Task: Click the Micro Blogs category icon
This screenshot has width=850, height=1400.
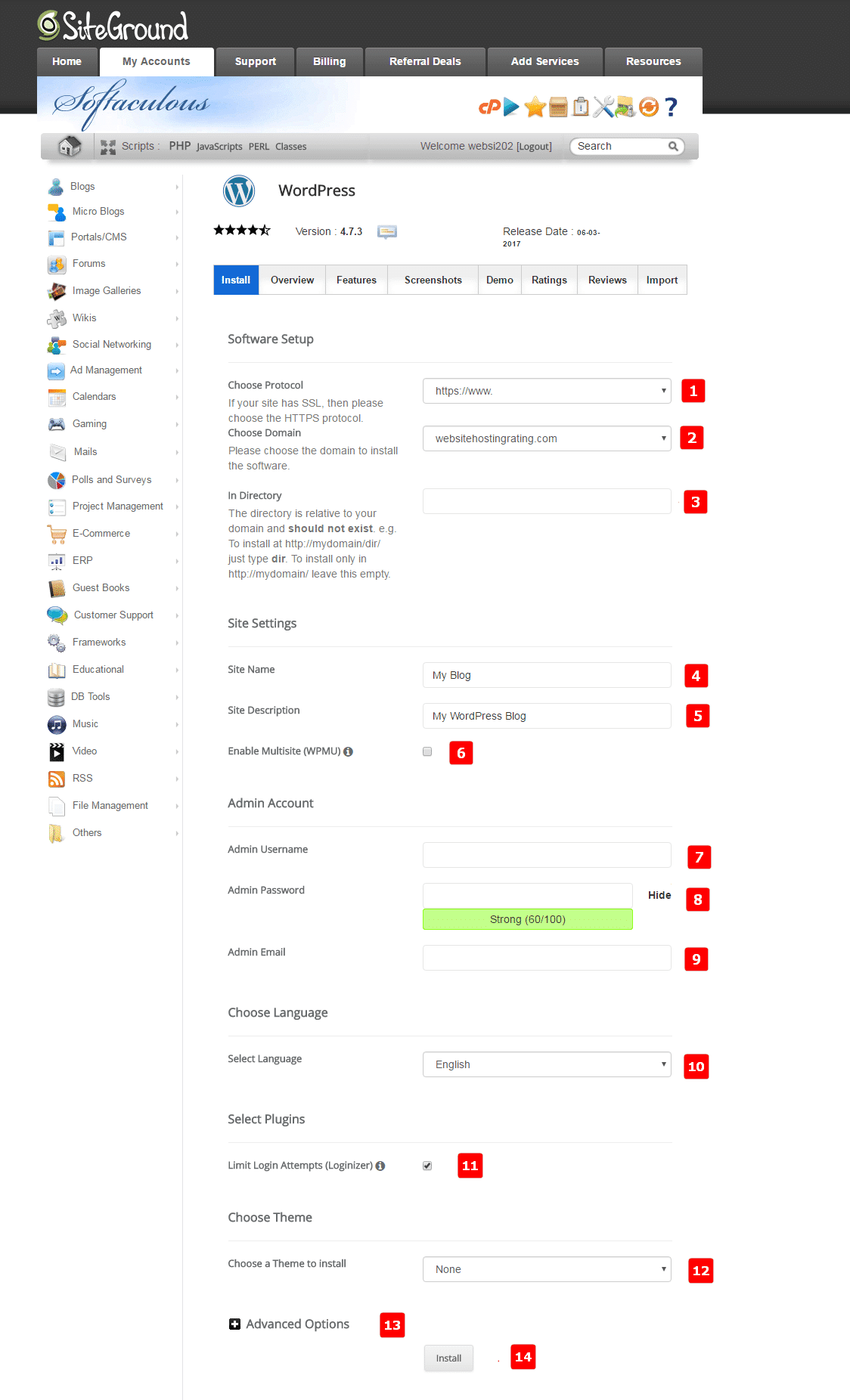Action: pos(57,212)
